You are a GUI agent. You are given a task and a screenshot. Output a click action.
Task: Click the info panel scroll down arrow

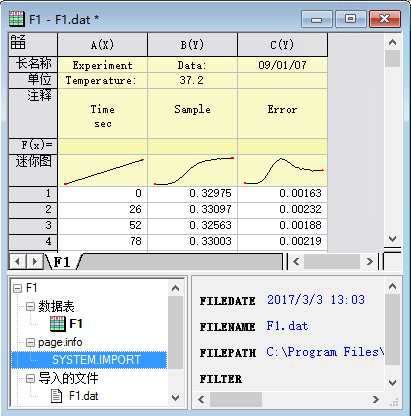(392, 383)
